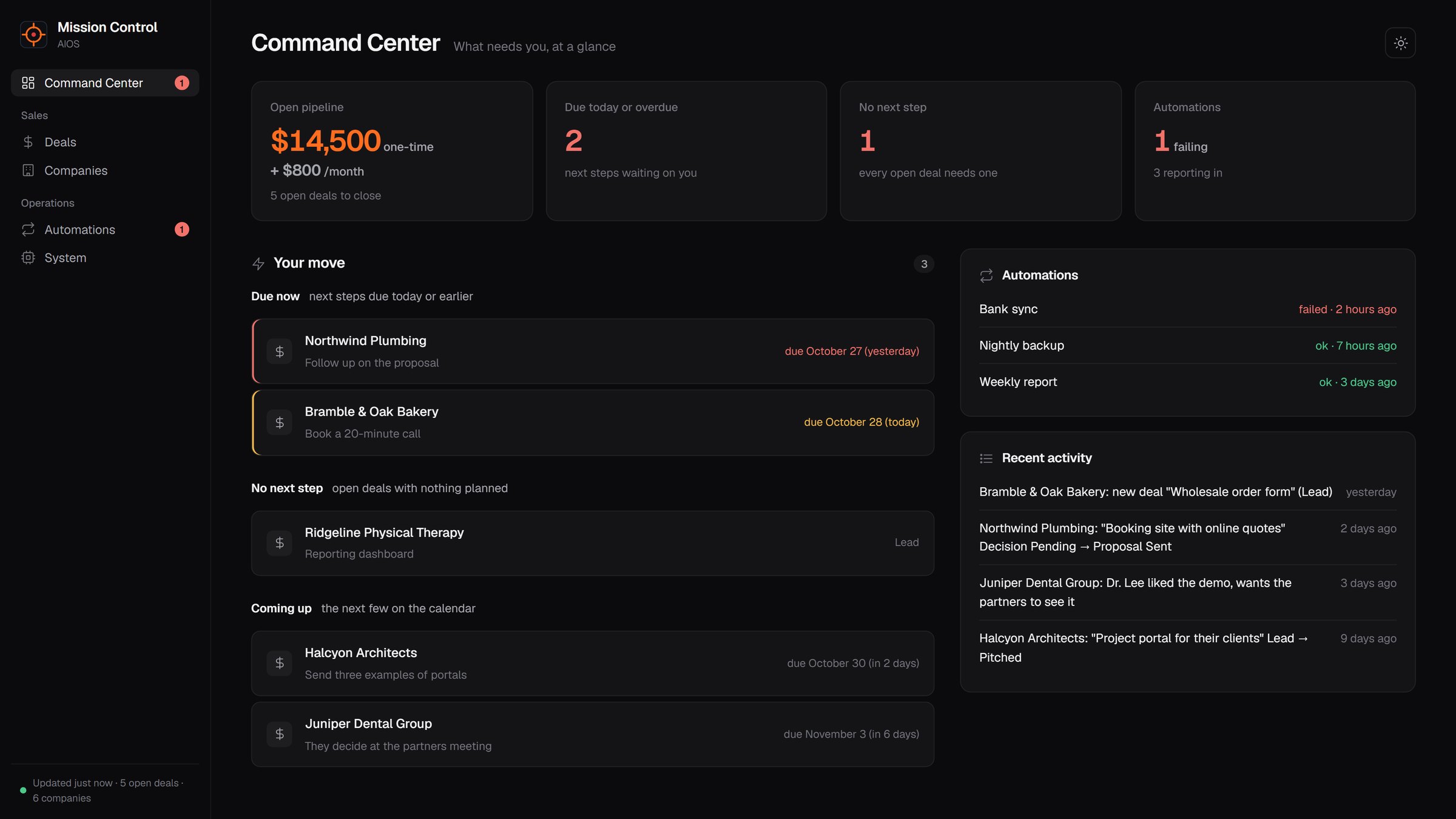This screenshot has width=1456, height=819.
Task: Open the Halcyon Architects deal title
Action: 361,653
